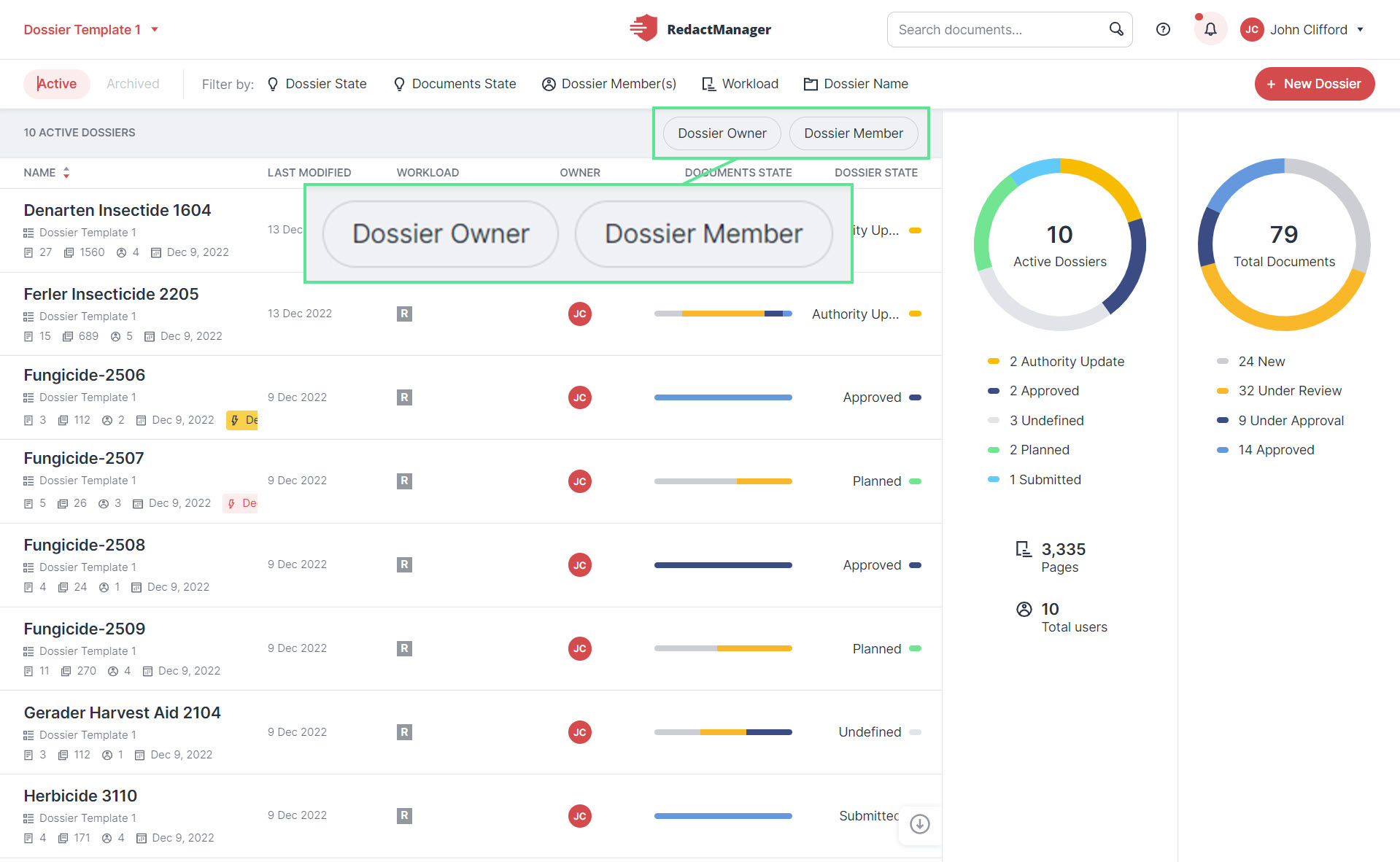Toggle the 3 Undefined legend filter
The height and width of the screenshot is (862, 1400).
tap(1035, 421)
